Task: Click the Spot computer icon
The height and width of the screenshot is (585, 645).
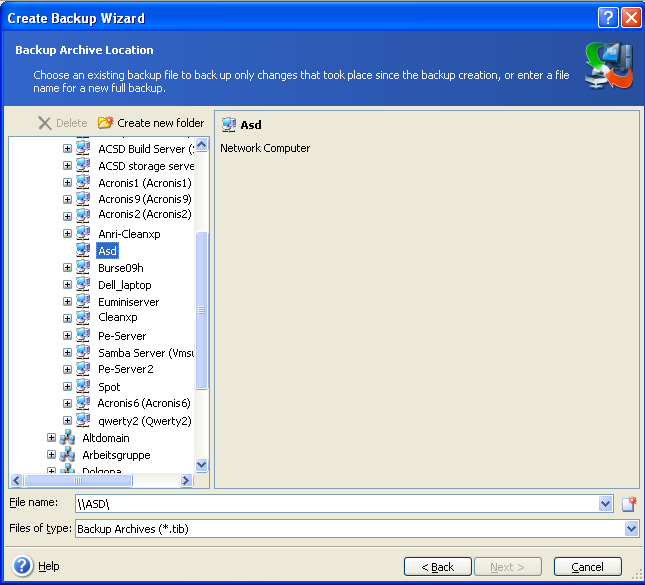Action: [83, 386]
